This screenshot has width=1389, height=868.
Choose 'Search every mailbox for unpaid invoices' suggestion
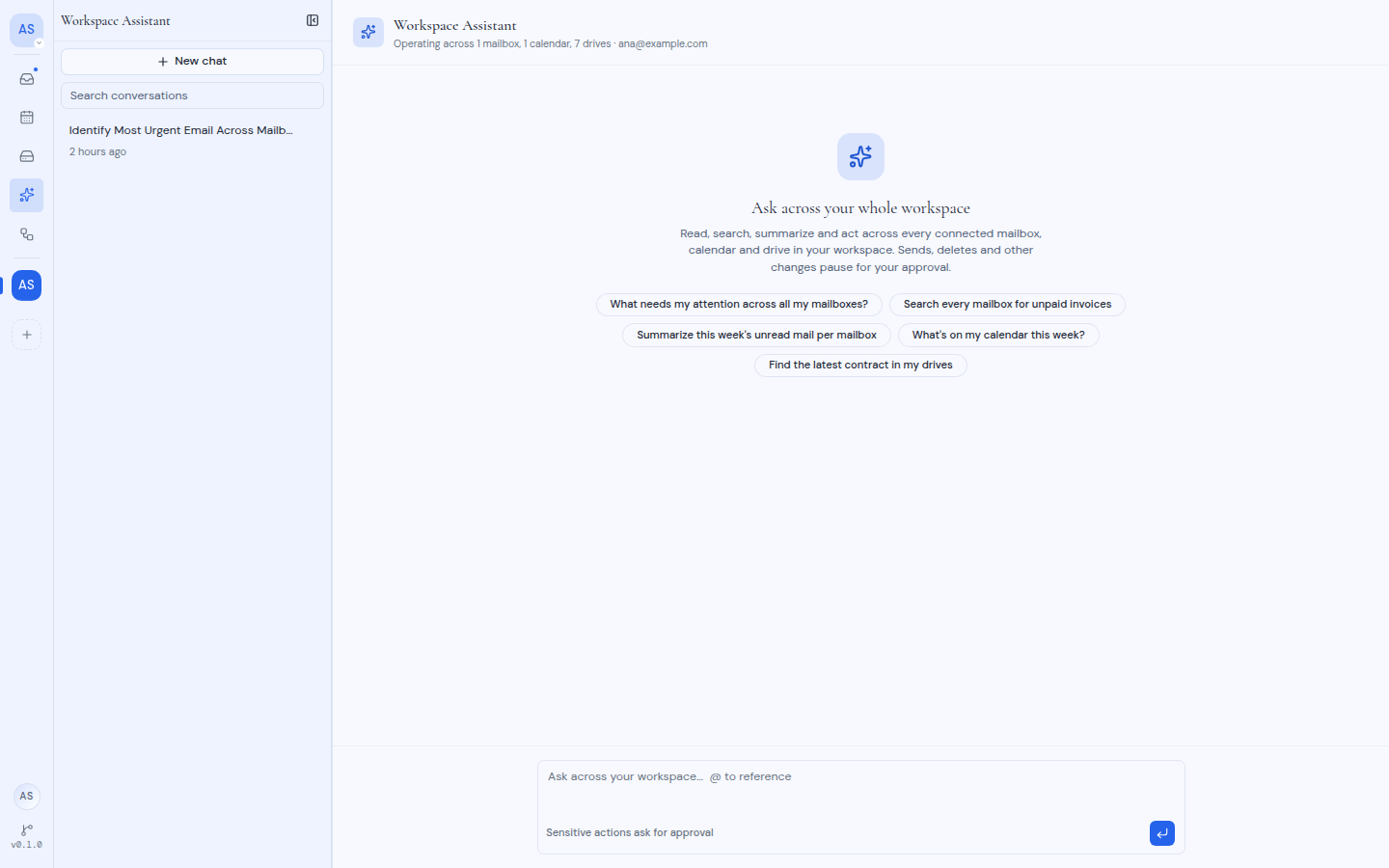[1007, 305]
